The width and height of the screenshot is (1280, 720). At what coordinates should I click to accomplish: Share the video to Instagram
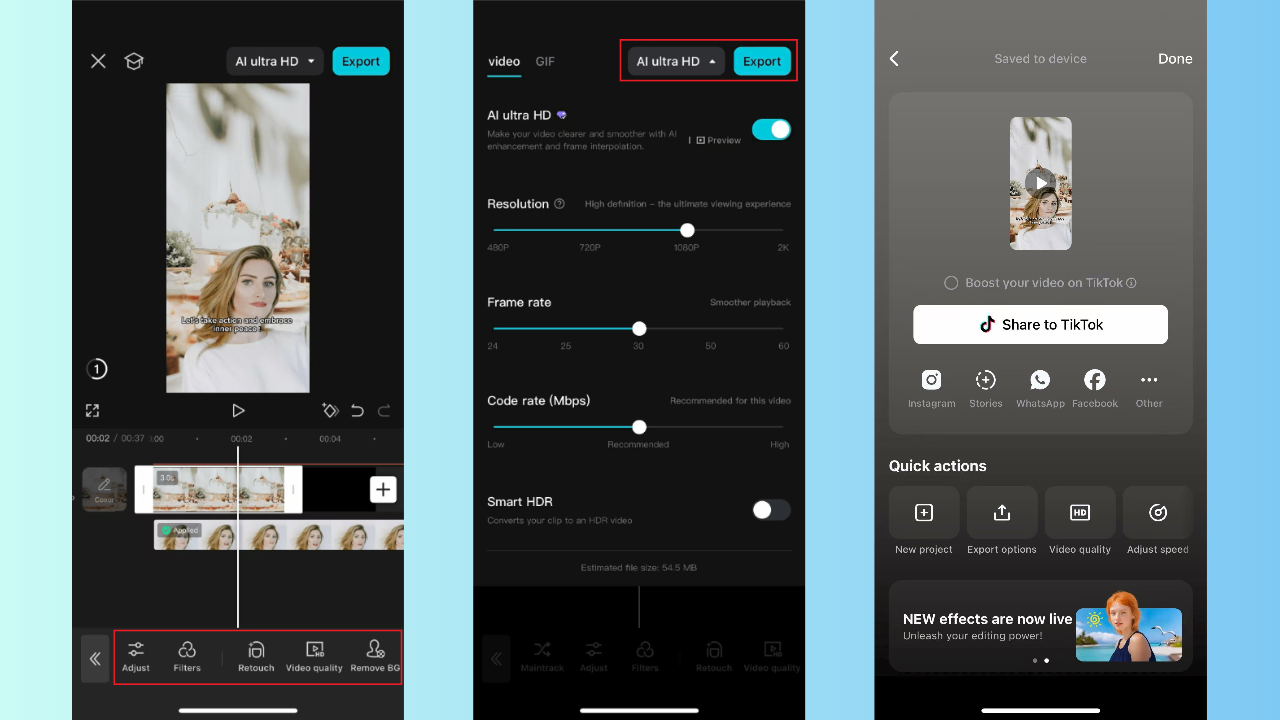coord(931,388)
